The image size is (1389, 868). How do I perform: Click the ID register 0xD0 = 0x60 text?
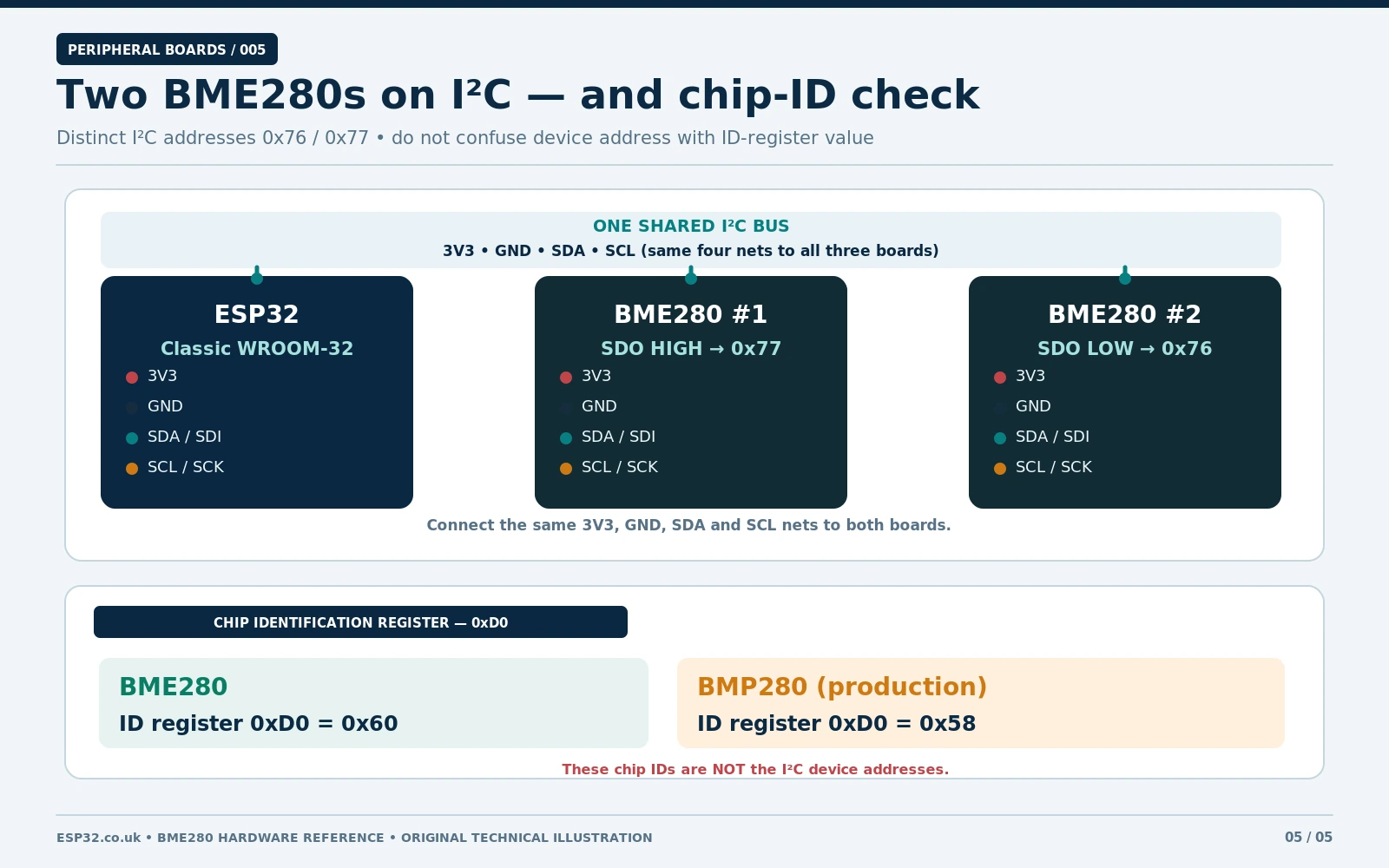(x=259, y=724)
